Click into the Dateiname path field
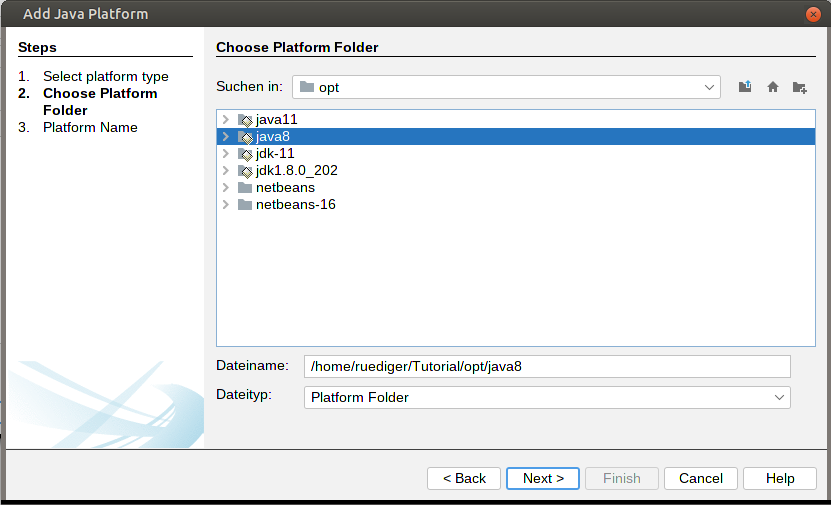 (x=547, y=366)
